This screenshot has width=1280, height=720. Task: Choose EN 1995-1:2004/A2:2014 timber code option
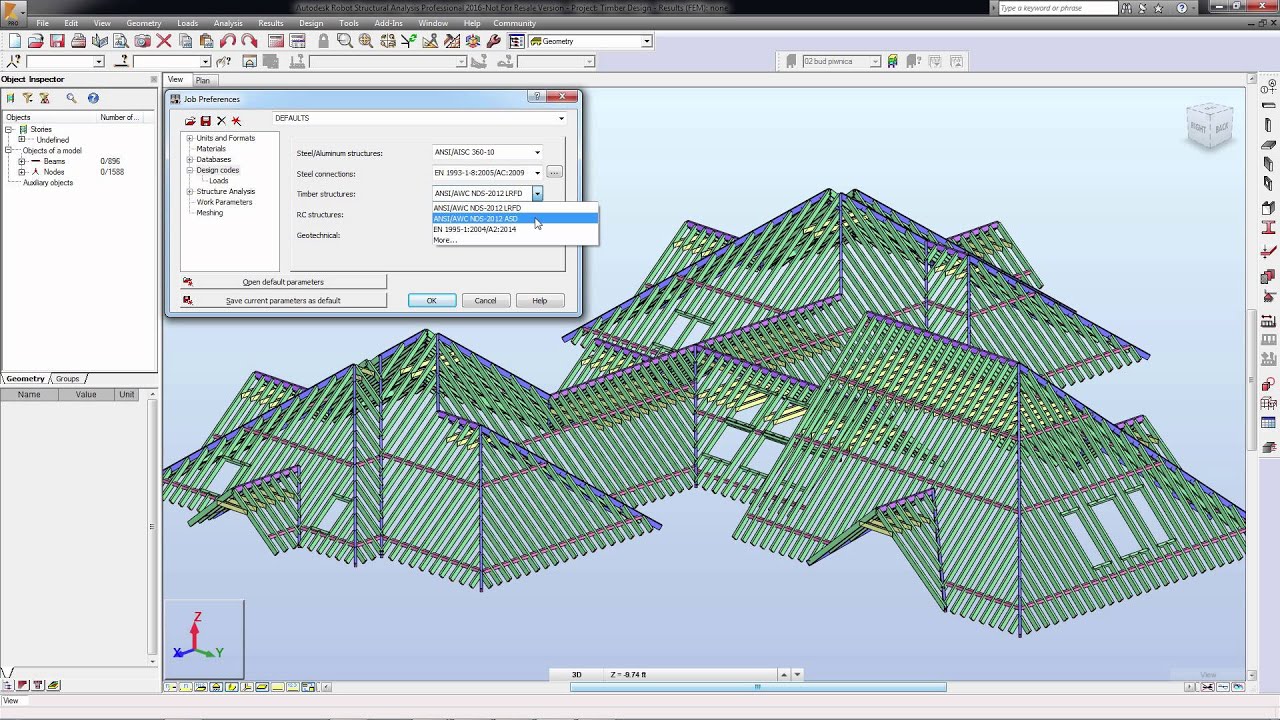(x=475, y=229)
